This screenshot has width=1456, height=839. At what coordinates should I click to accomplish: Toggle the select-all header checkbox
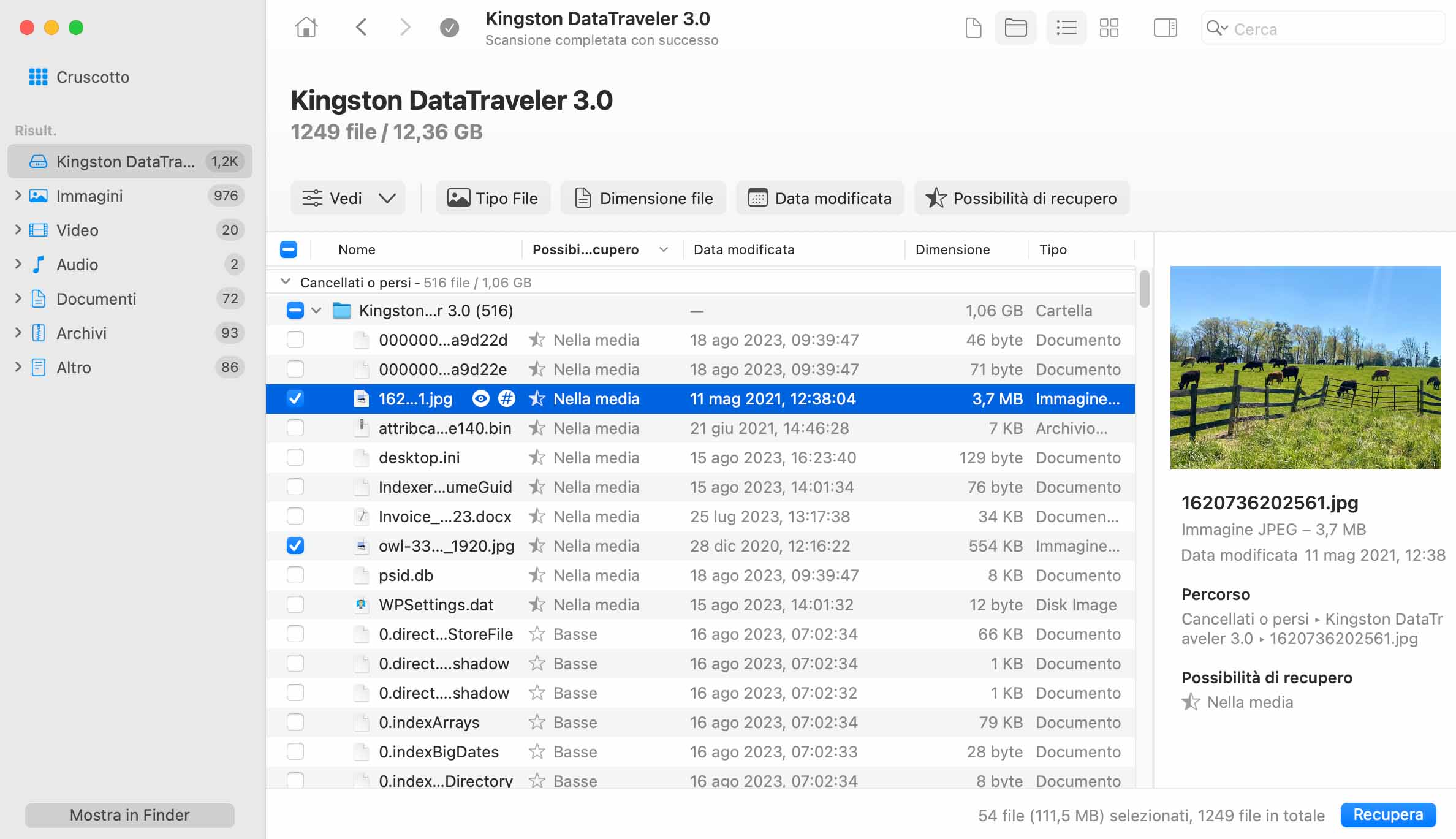coord(289,249)
